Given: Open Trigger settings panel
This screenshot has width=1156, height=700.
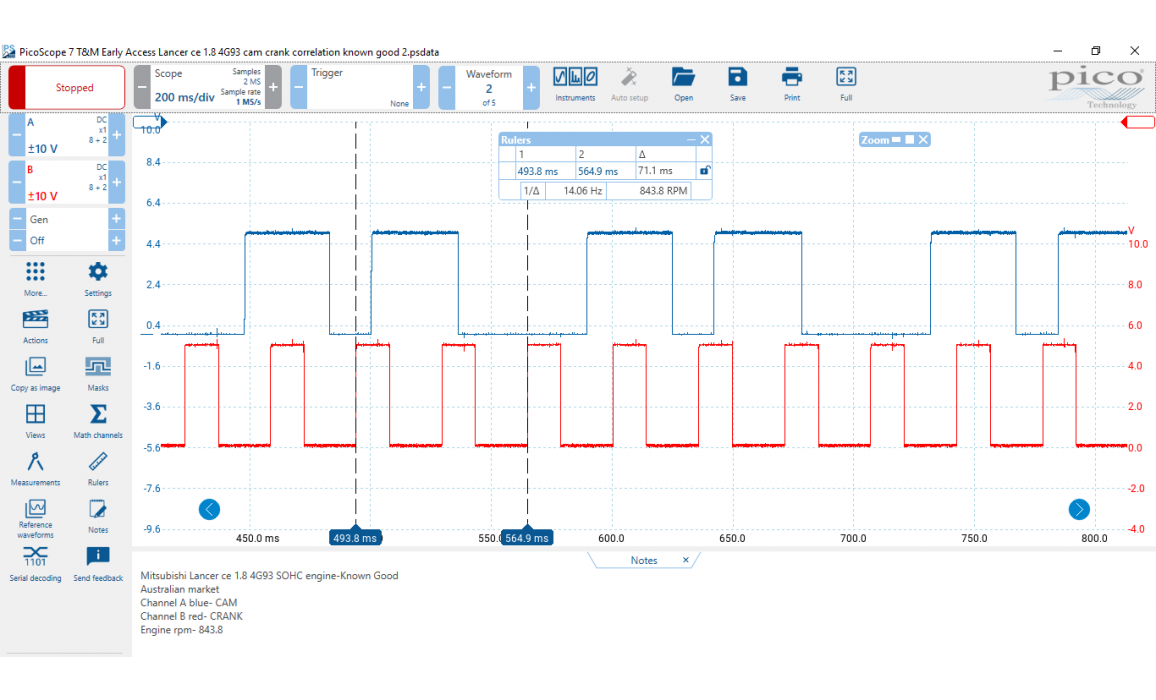Looking at the screenshot, I should click(360, 88).
